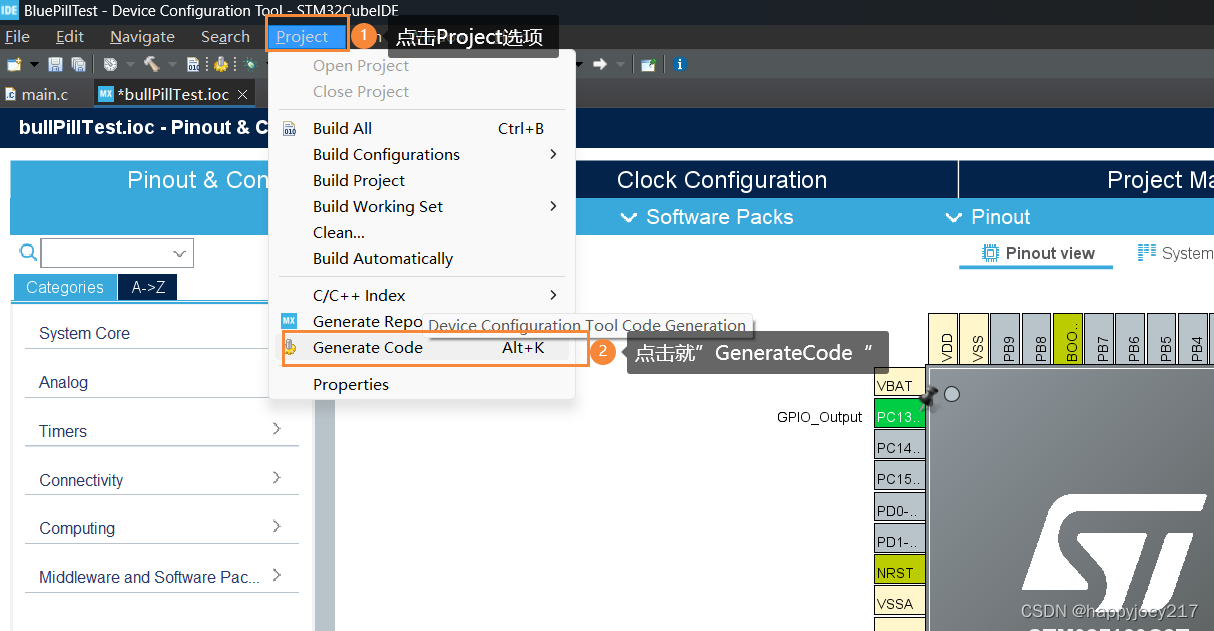Select Clean... from Project menu

(422, 232)
